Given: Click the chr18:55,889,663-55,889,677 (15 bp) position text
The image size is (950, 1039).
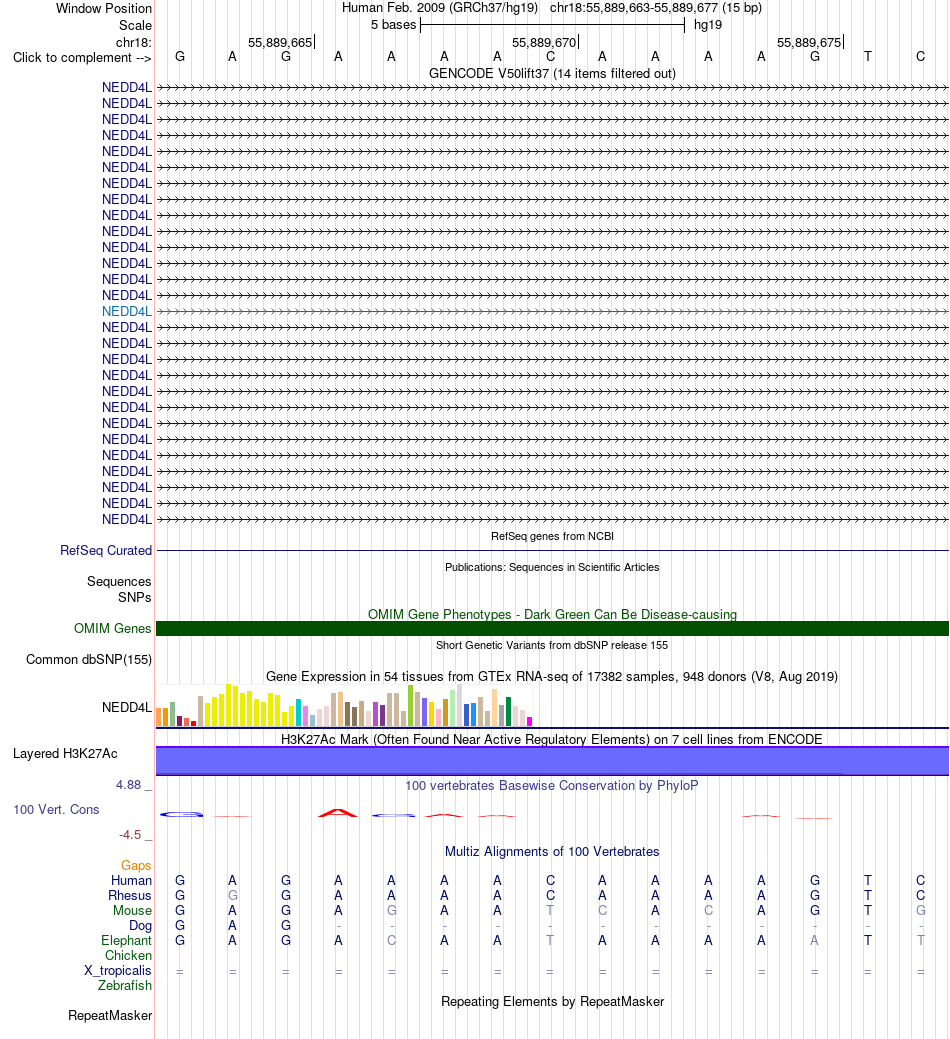Looking at the screenshot, I should [656, 8].
